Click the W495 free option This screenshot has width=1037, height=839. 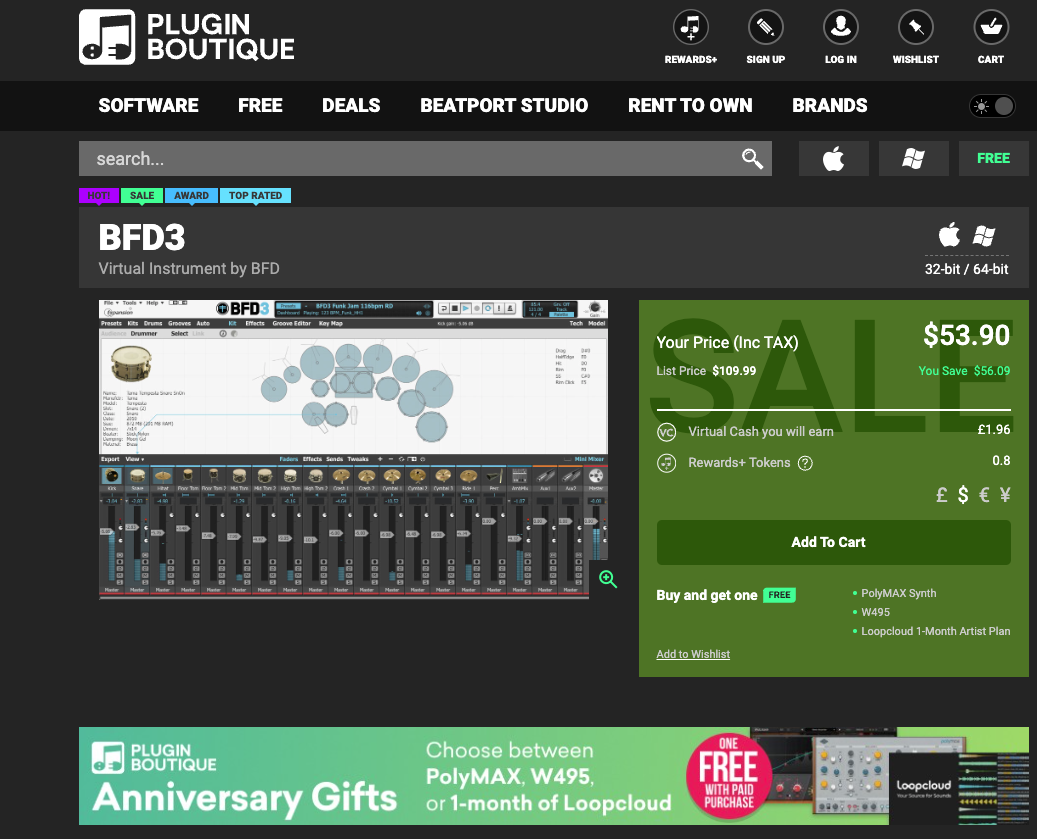click(875, 612)
